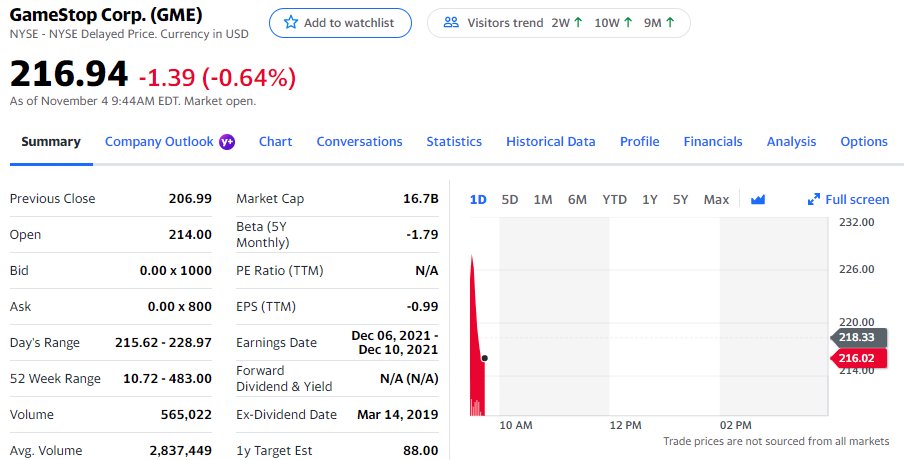This screenshot has width=904, height=460.
Task: Open the Company Outlook tab
Action: pos(159,142)
